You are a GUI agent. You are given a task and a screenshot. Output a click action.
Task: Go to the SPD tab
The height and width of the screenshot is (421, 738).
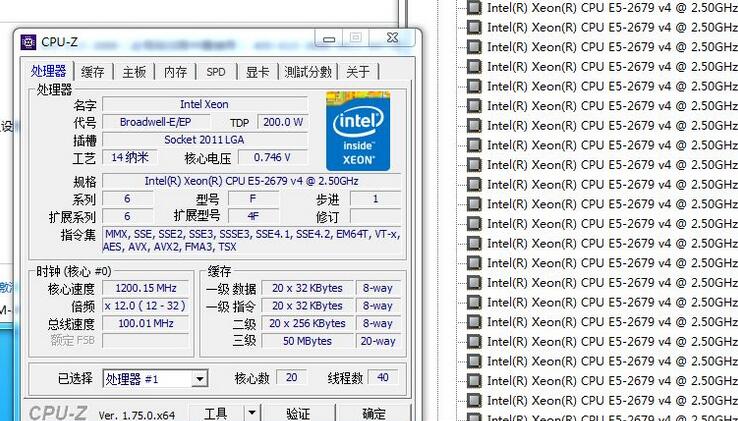216,72
